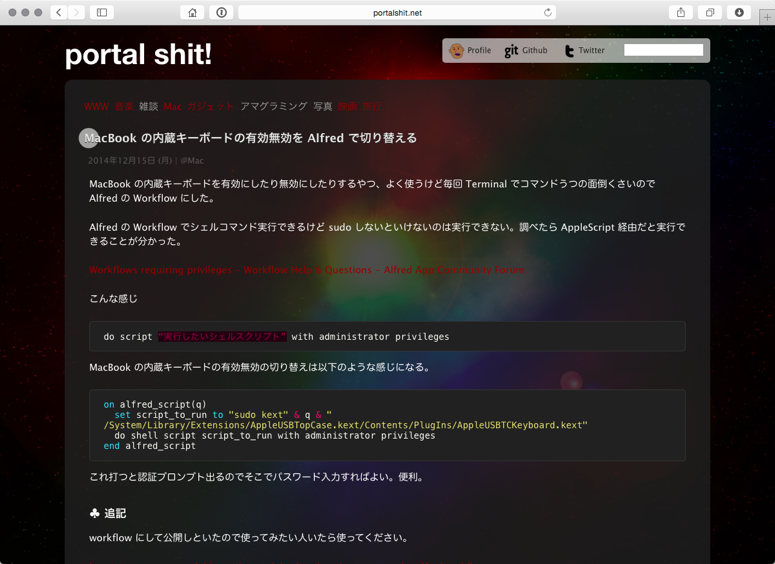The width and height of the screenshot is (775, 564).
Task: Open the Twitter link
Action: tap(591, 50)
